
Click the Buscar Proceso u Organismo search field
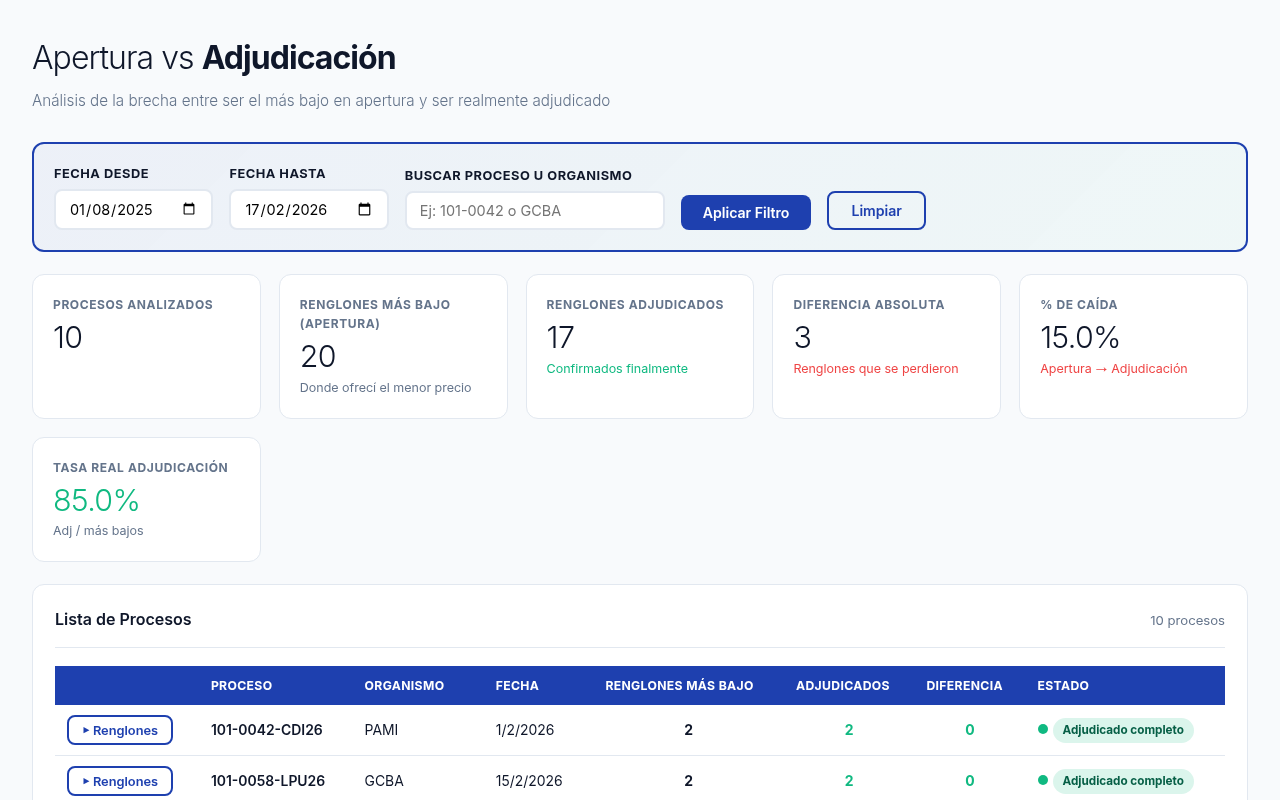tap(534, 210)
